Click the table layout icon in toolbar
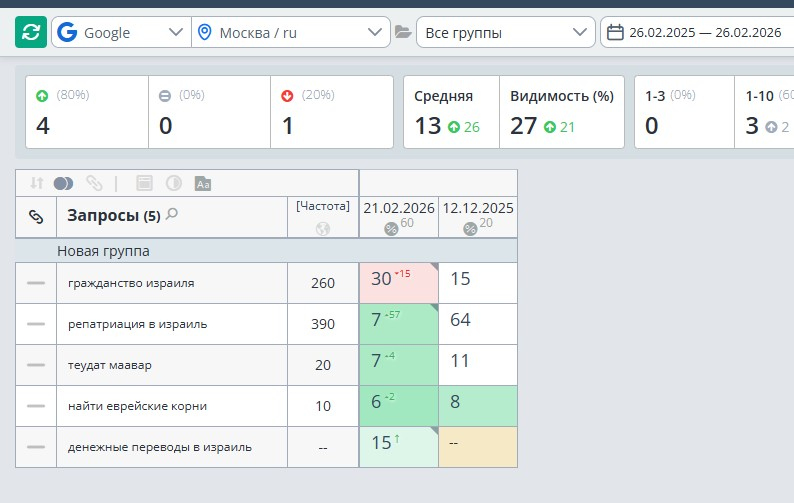794x503 pixels. (x=144, y=183)
